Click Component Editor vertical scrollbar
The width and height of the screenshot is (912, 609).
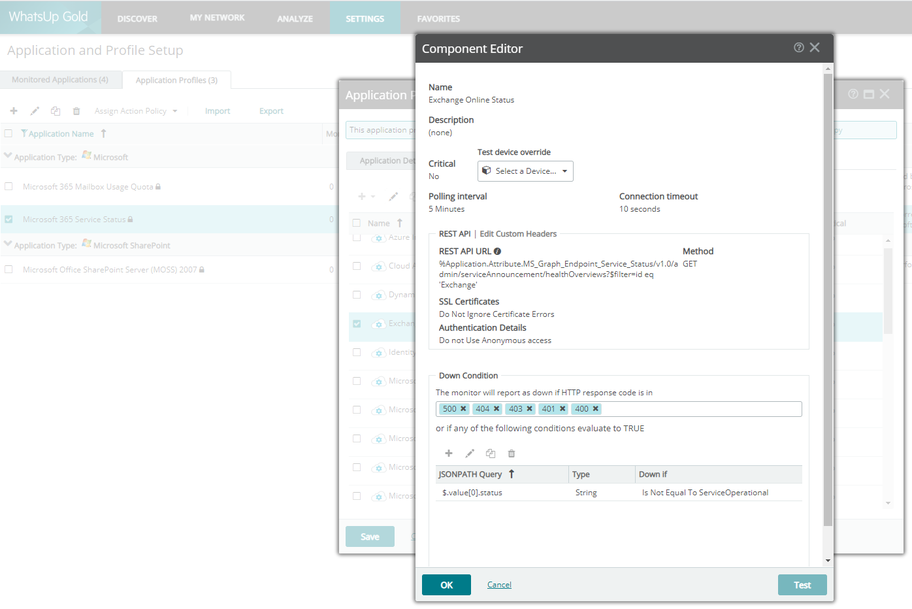[828, 300]
